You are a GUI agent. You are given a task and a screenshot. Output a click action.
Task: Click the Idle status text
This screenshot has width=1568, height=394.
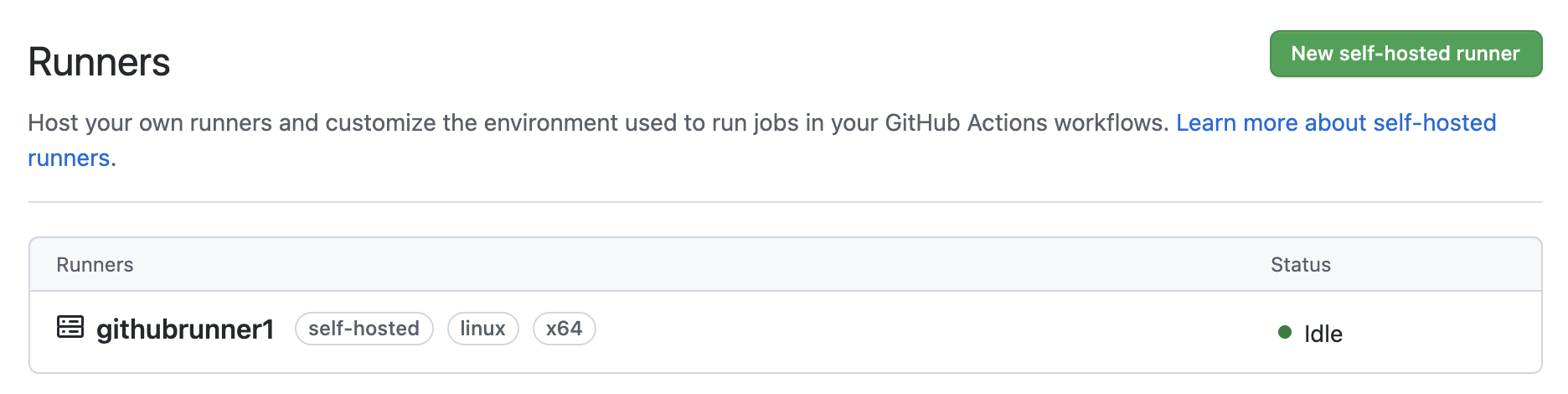point(1323,334)
